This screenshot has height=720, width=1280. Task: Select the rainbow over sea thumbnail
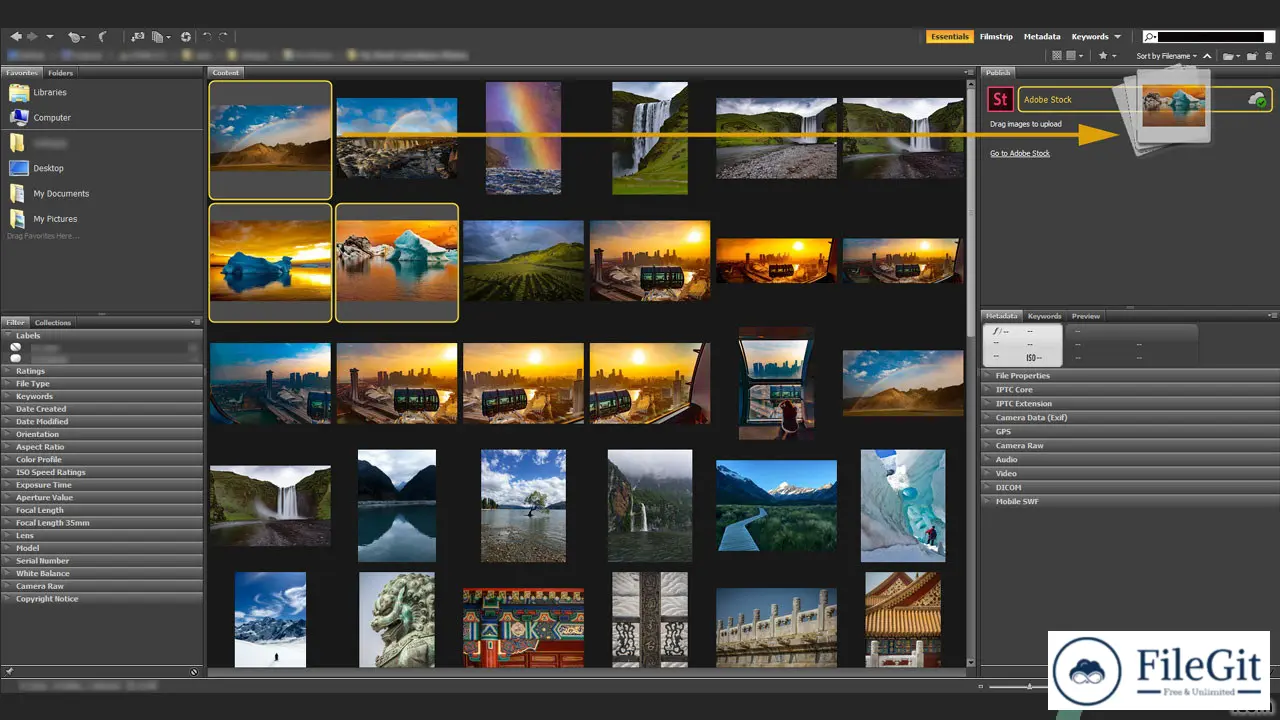pos(523,138)
